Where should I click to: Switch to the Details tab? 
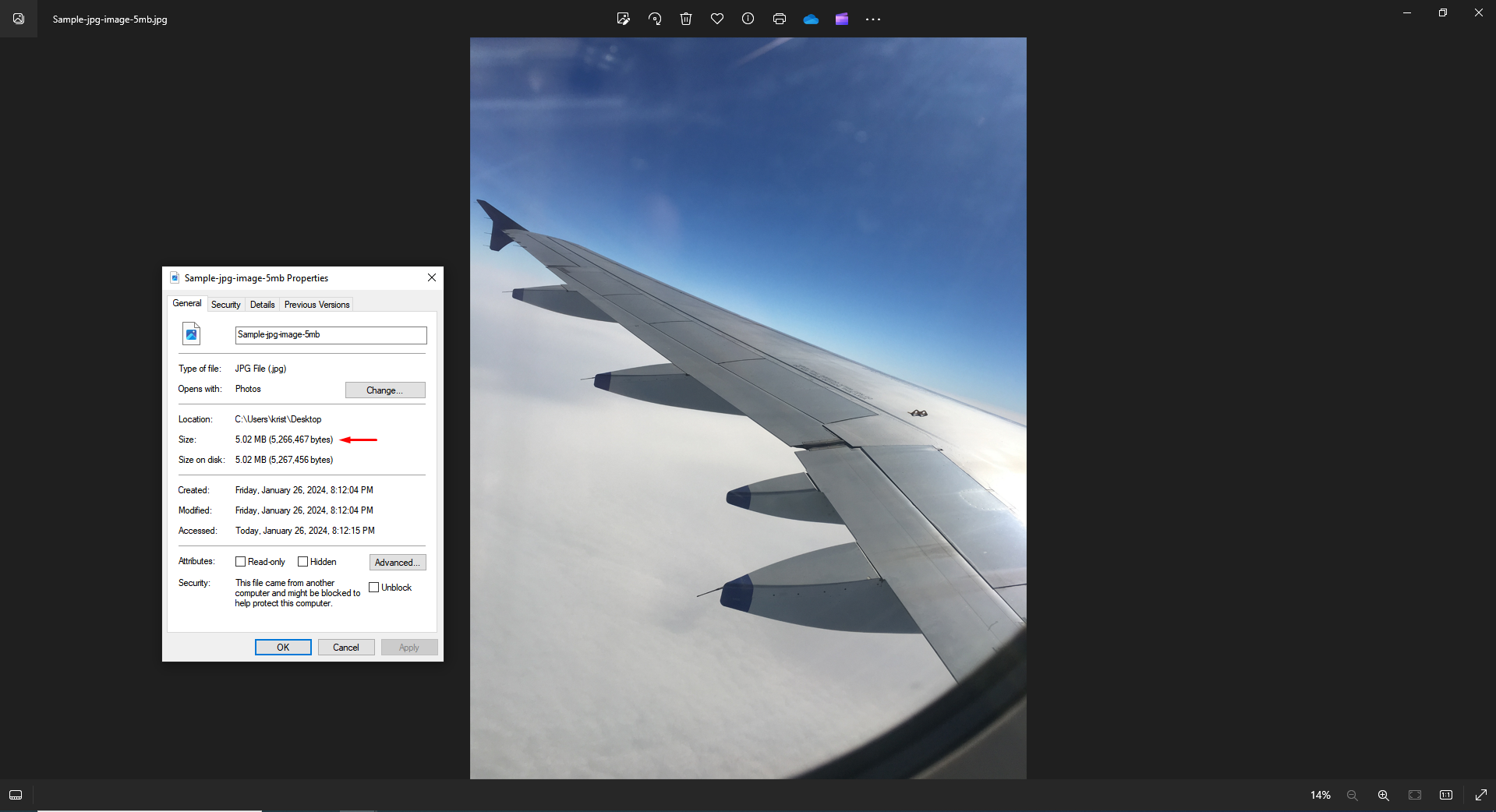262,305
